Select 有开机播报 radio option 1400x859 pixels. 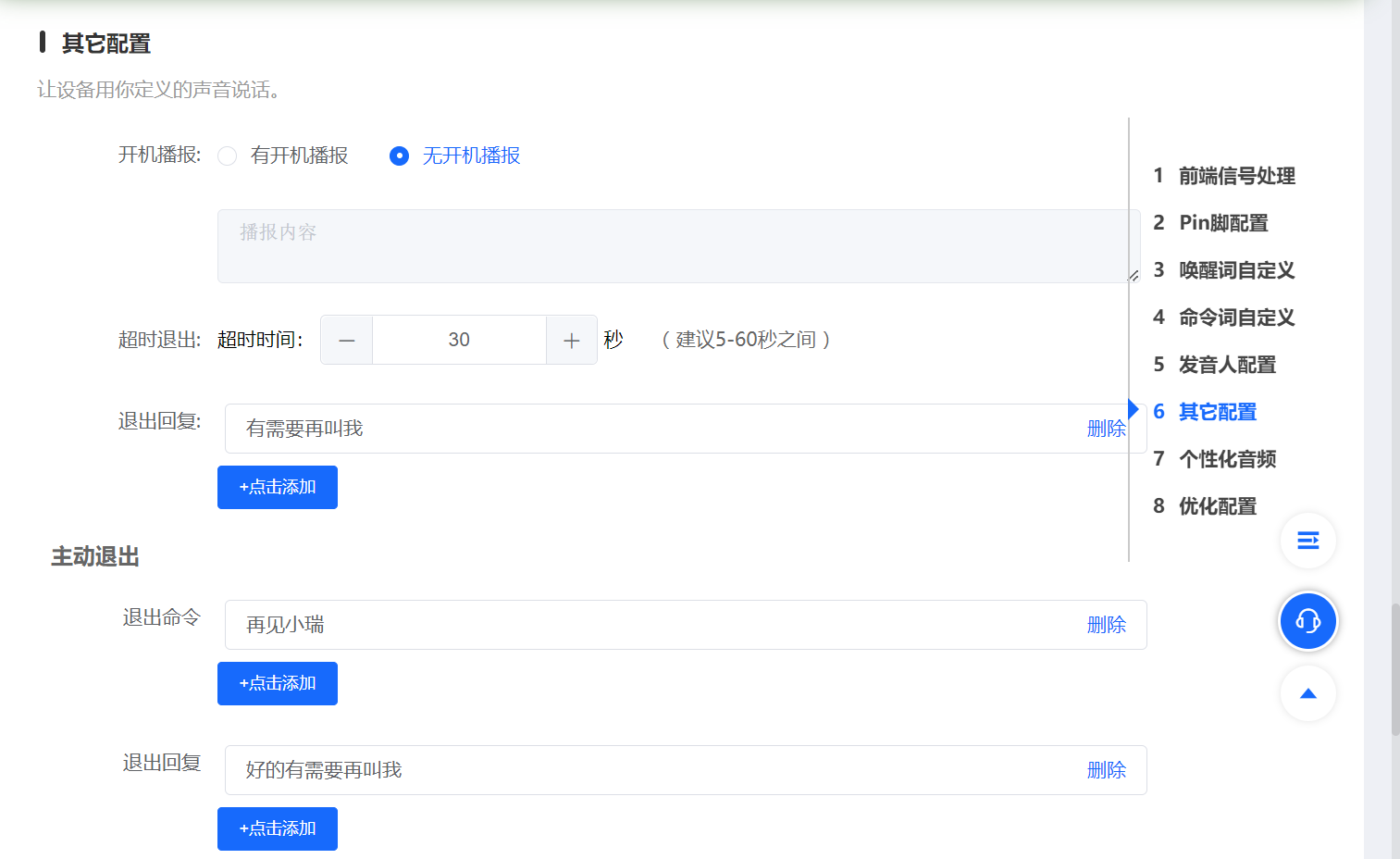tap(283, 156)
